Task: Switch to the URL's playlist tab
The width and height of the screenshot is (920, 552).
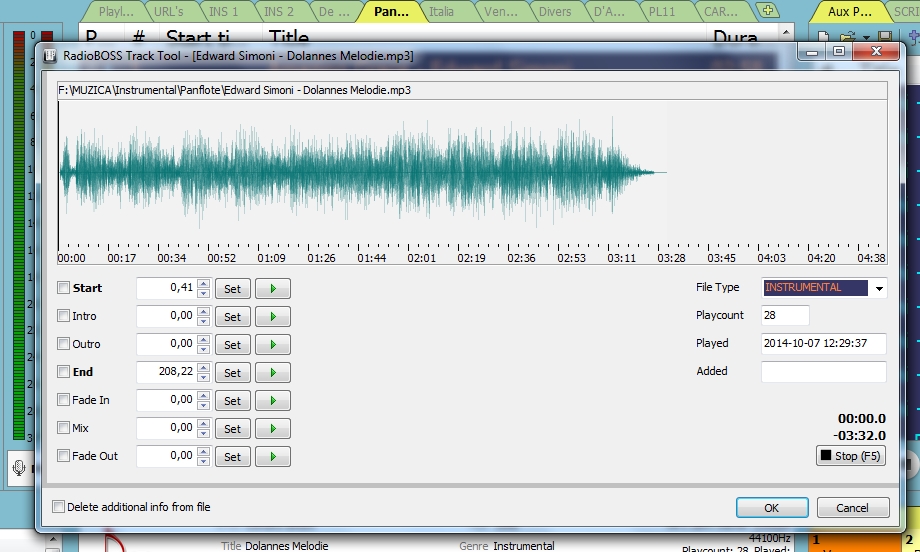Action: tap(168, 11)
